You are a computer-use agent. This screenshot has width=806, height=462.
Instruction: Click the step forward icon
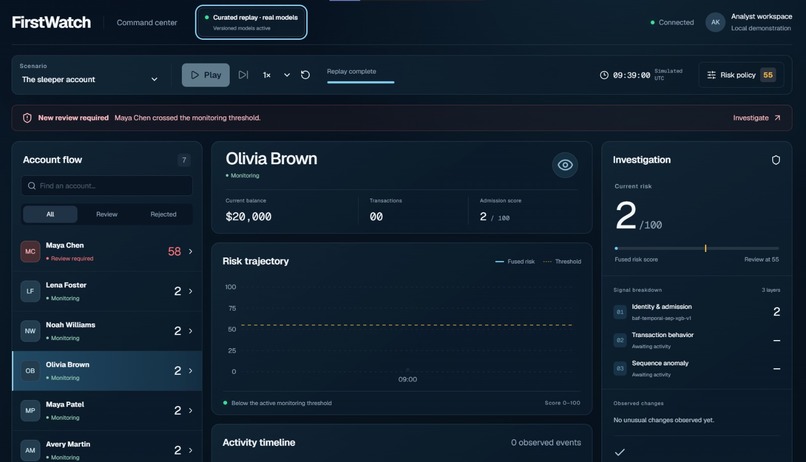(243, 75)
